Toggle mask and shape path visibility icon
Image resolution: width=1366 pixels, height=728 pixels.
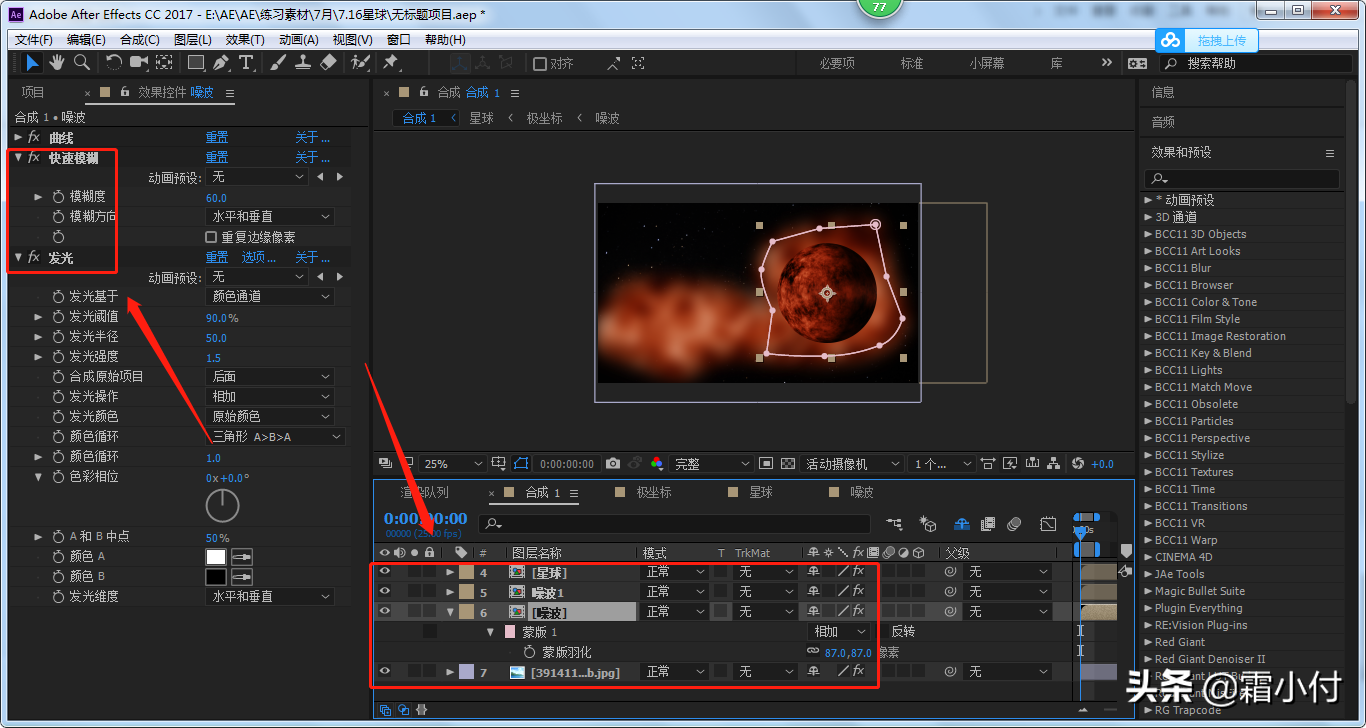pos(521,464)
